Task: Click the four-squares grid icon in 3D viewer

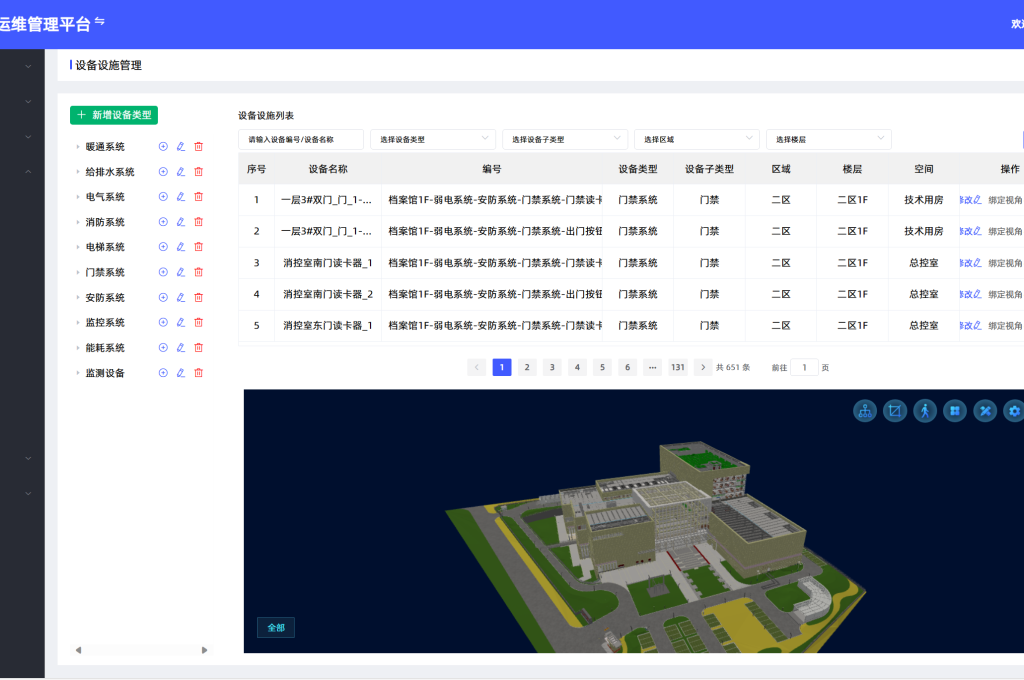Action: pos(955,411)
